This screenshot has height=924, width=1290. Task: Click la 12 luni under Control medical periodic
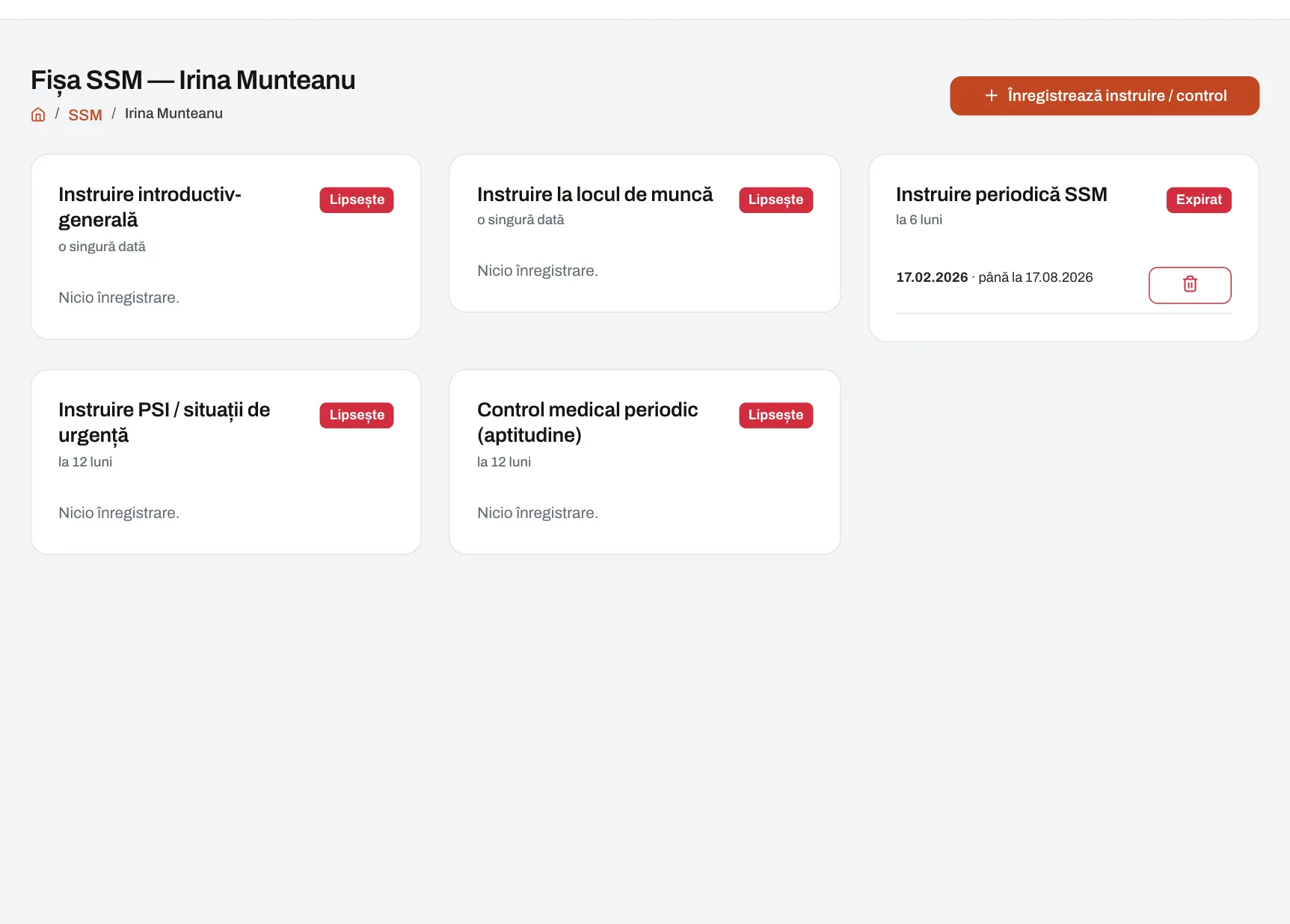504,462
